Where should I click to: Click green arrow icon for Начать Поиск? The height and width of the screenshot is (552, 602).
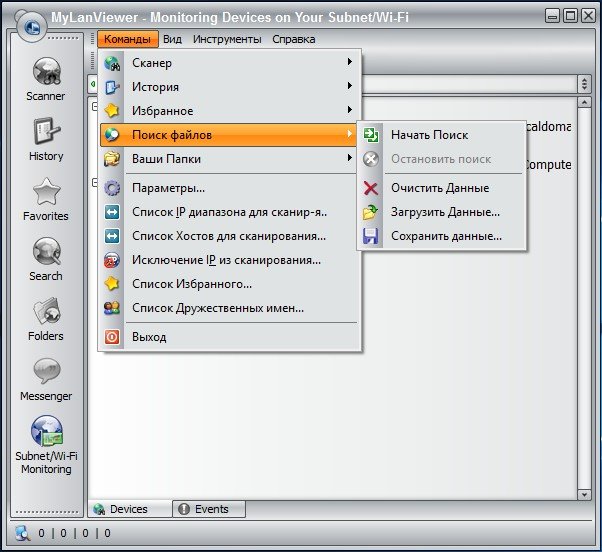coord(371,135)
